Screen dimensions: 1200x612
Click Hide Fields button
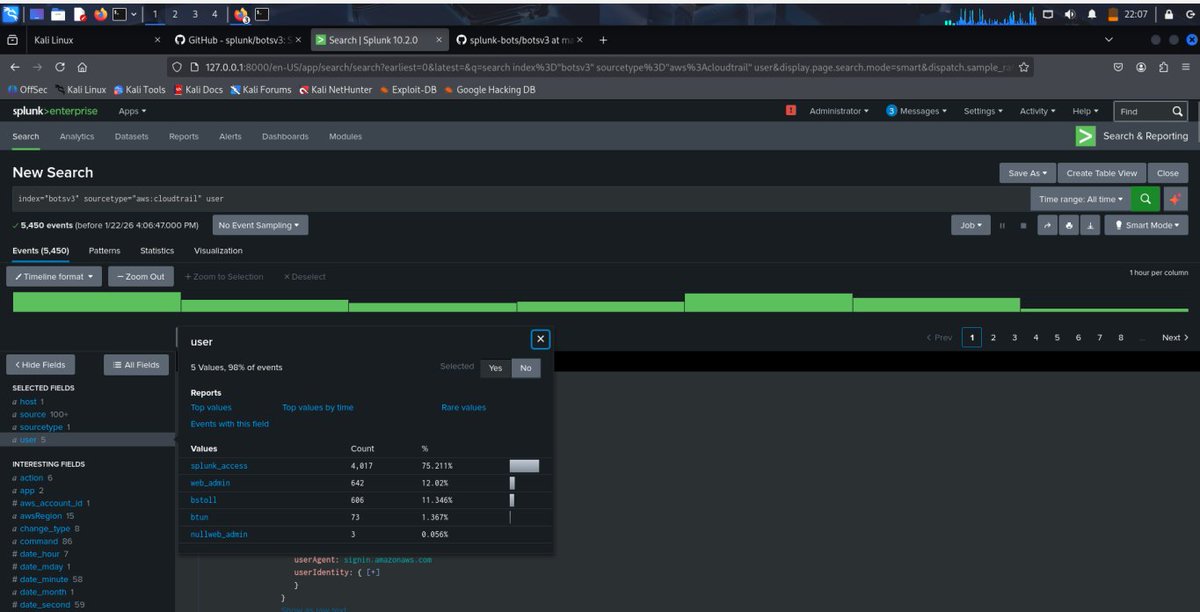click(x=38, y=365)
